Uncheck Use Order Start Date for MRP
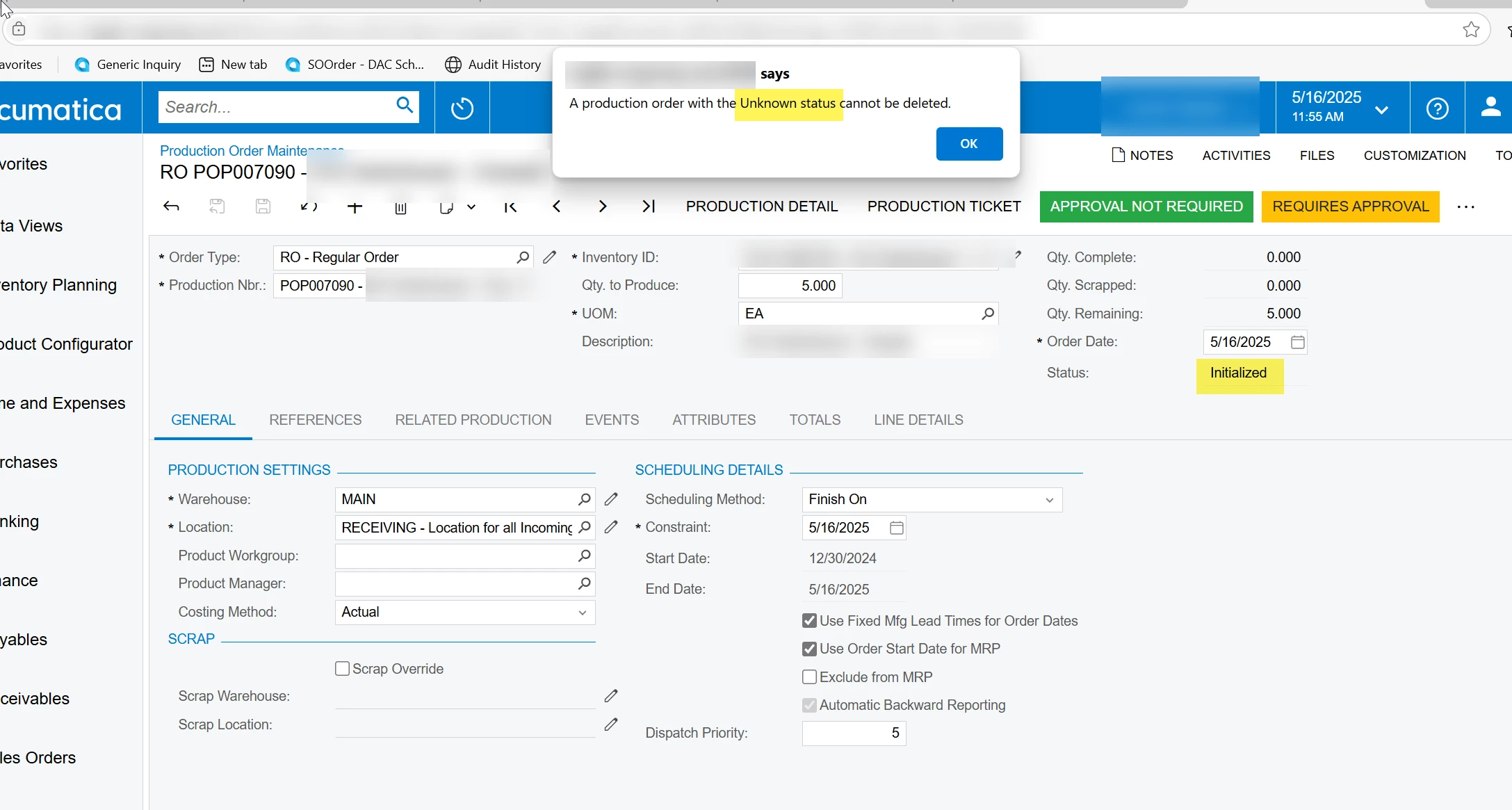 [x=809, y=649]
